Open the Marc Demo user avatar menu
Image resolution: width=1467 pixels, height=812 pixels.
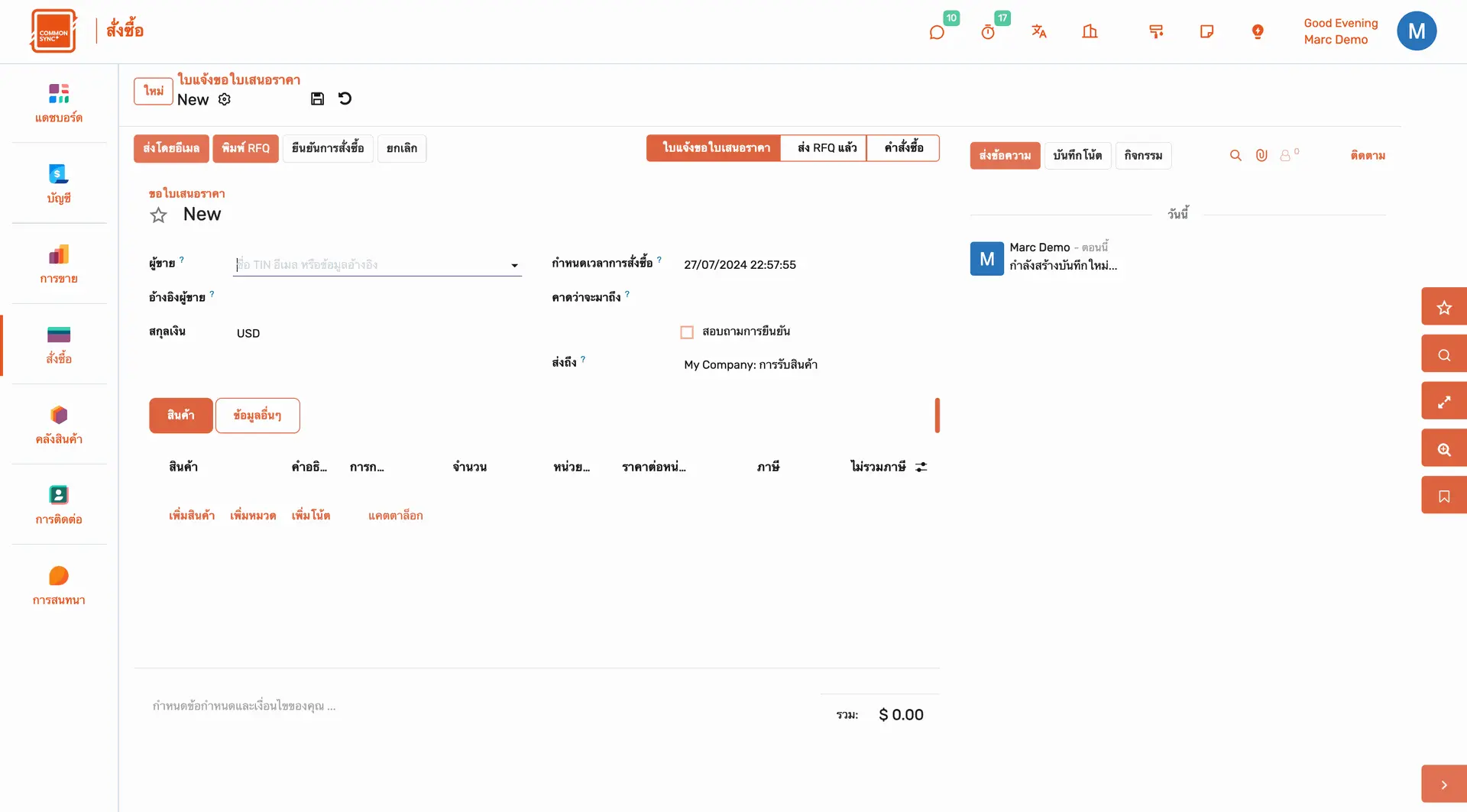[x=1416, y=31]
